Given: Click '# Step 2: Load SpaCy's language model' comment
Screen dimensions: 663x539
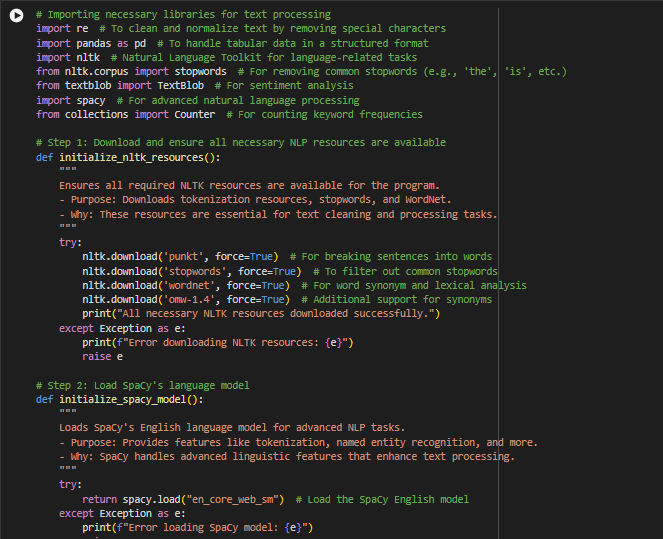Looking at the screenshot, I should click(x=143, y=386).
